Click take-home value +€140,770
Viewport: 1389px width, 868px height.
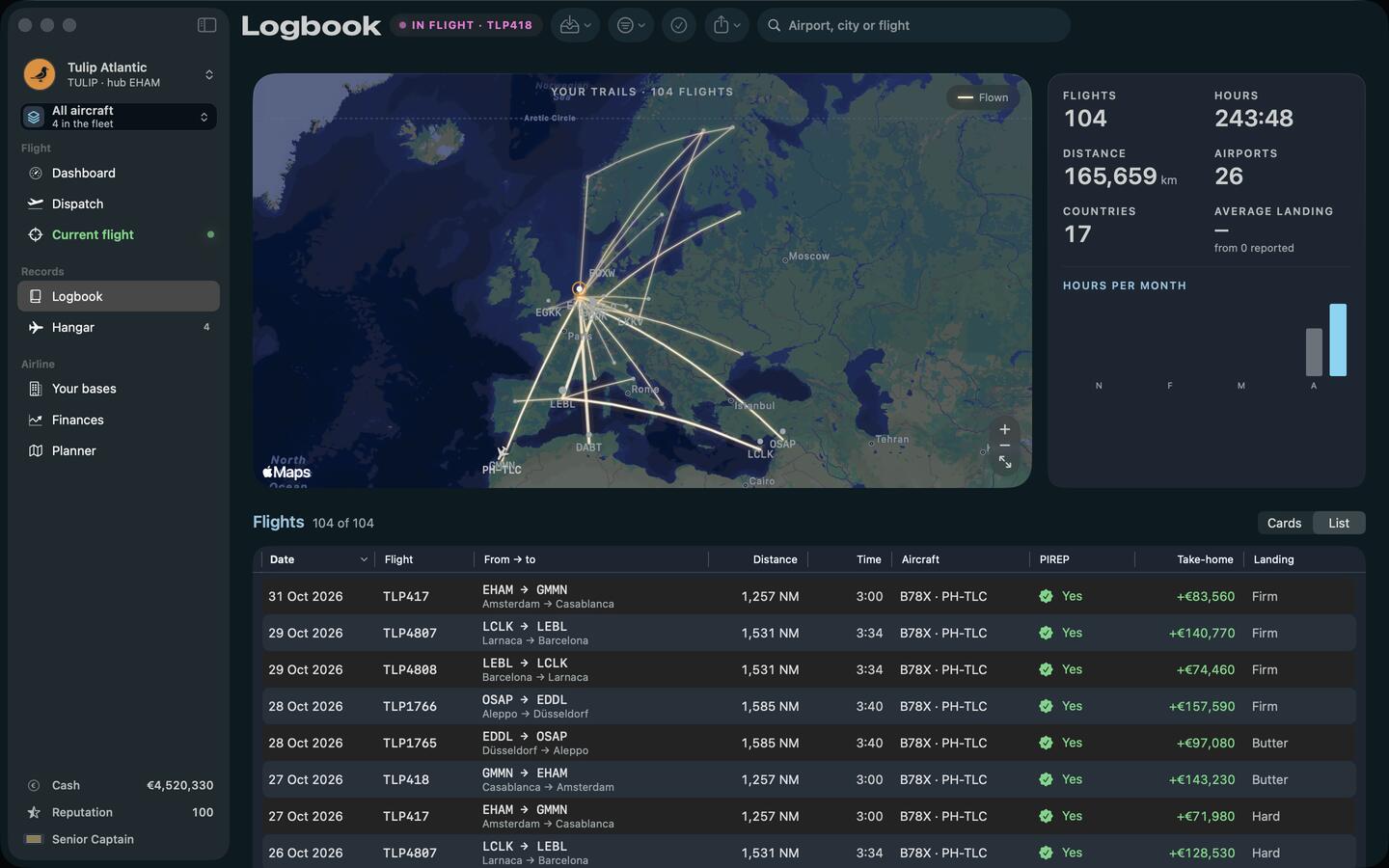(1202, 633)
